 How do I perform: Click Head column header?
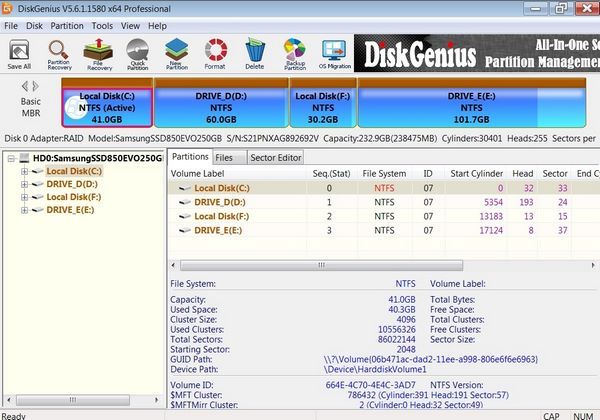click(x=523, y=174)
